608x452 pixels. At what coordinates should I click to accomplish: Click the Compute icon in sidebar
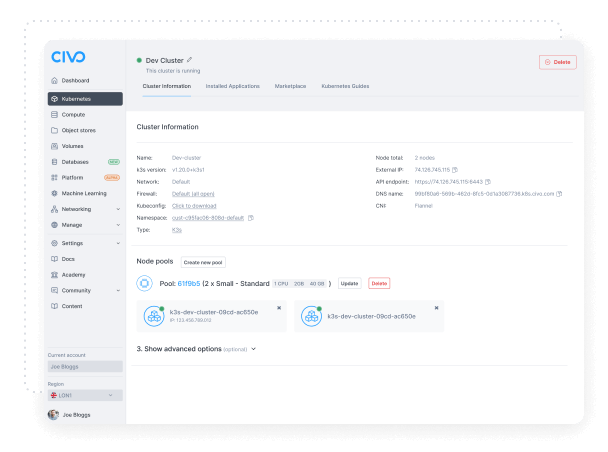53,115
